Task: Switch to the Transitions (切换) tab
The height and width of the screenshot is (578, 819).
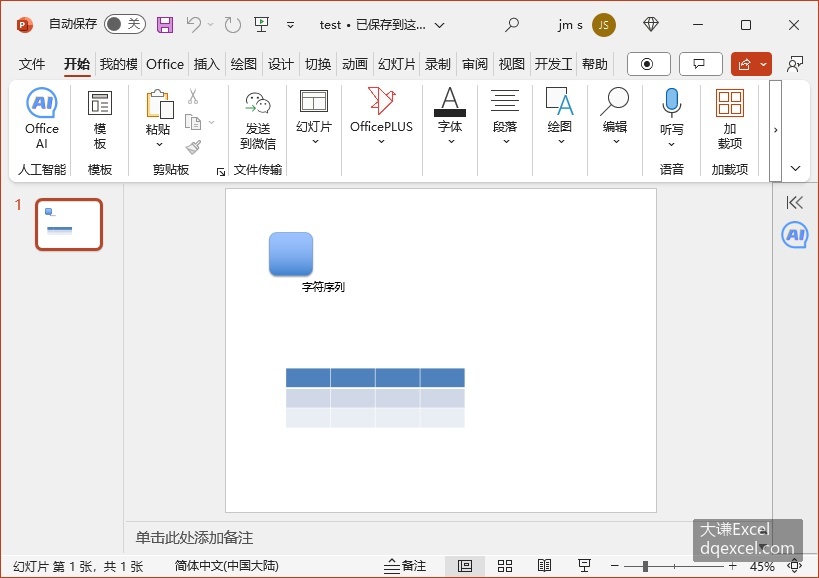Action: 318,64
